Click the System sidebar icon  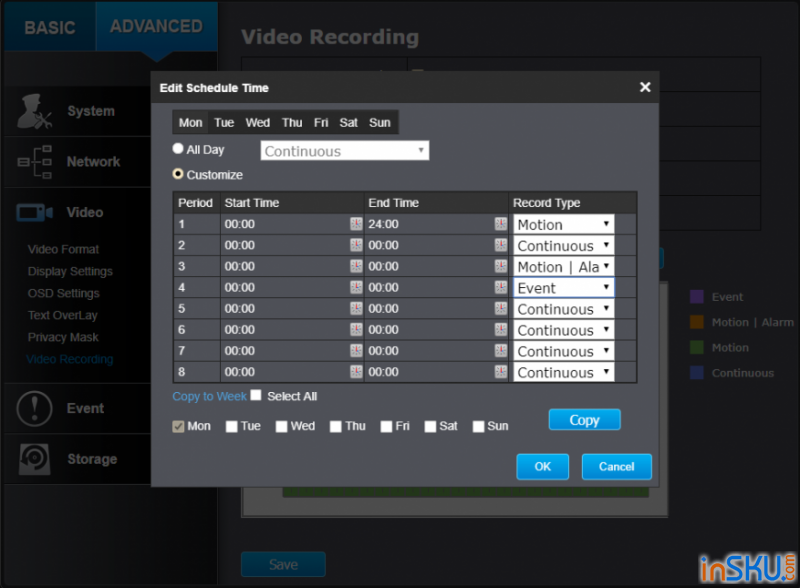[x=34, y=111]
